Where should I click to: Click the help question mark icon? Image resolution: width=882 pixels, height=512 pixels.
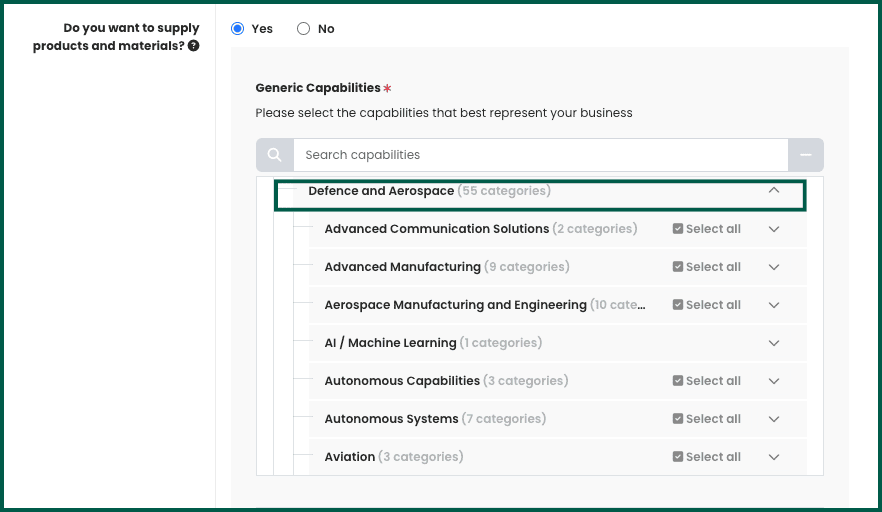193,46
